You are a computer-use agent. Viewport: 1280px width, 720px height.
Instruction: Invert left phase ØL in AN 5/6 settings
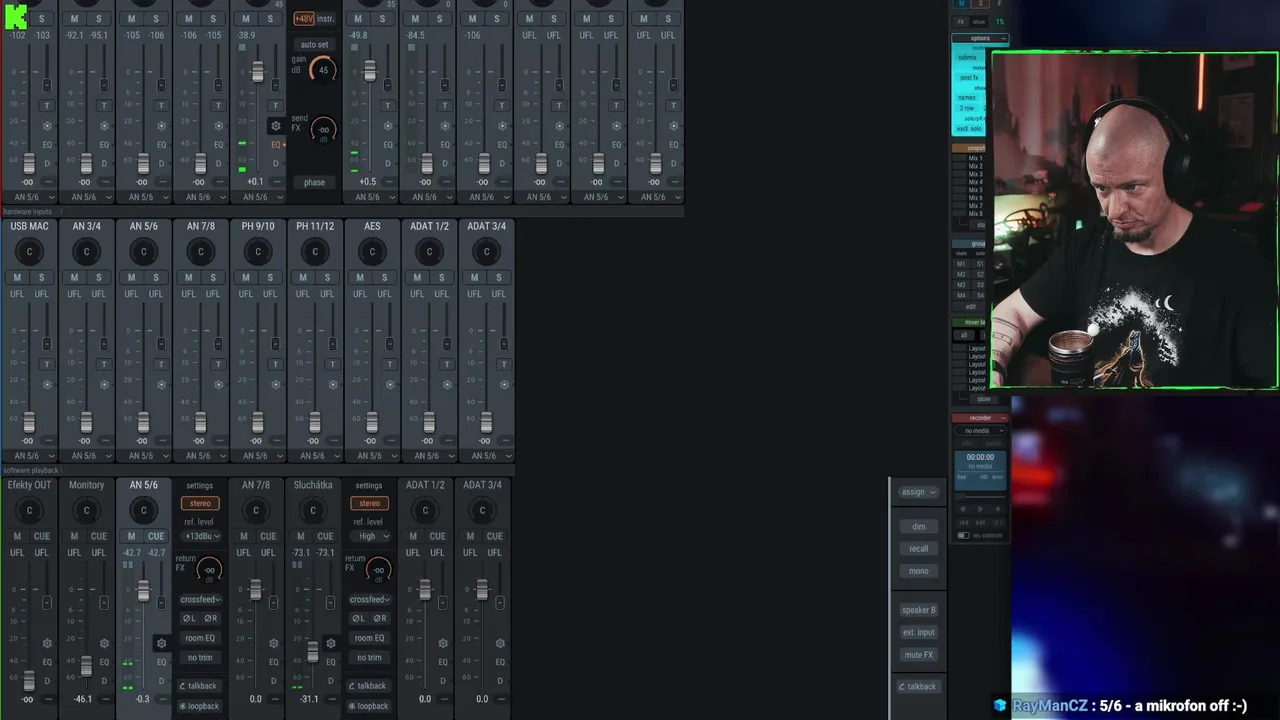[189, 618]
